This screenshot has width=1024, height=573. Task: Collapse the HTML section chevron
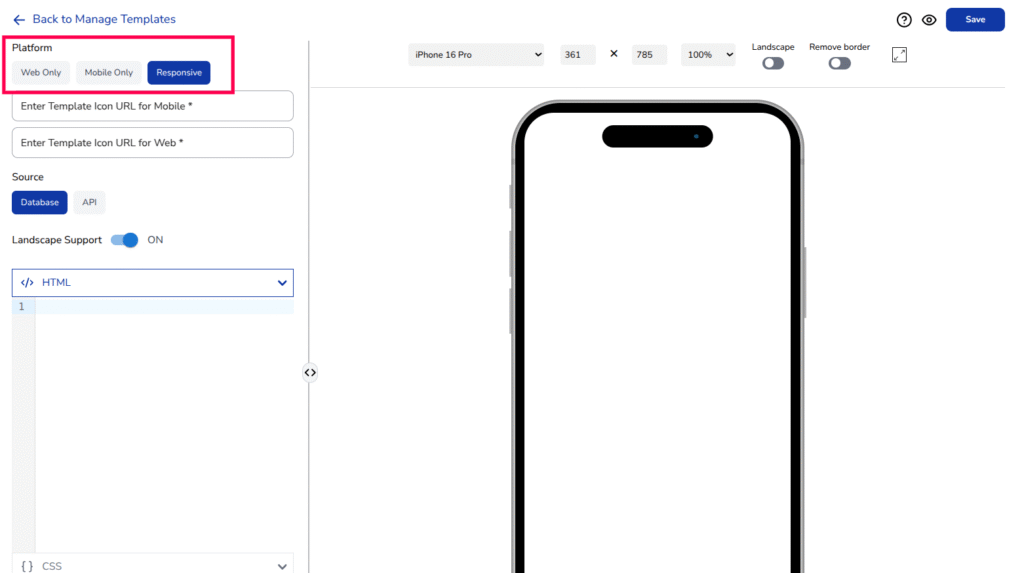[282, 283]
